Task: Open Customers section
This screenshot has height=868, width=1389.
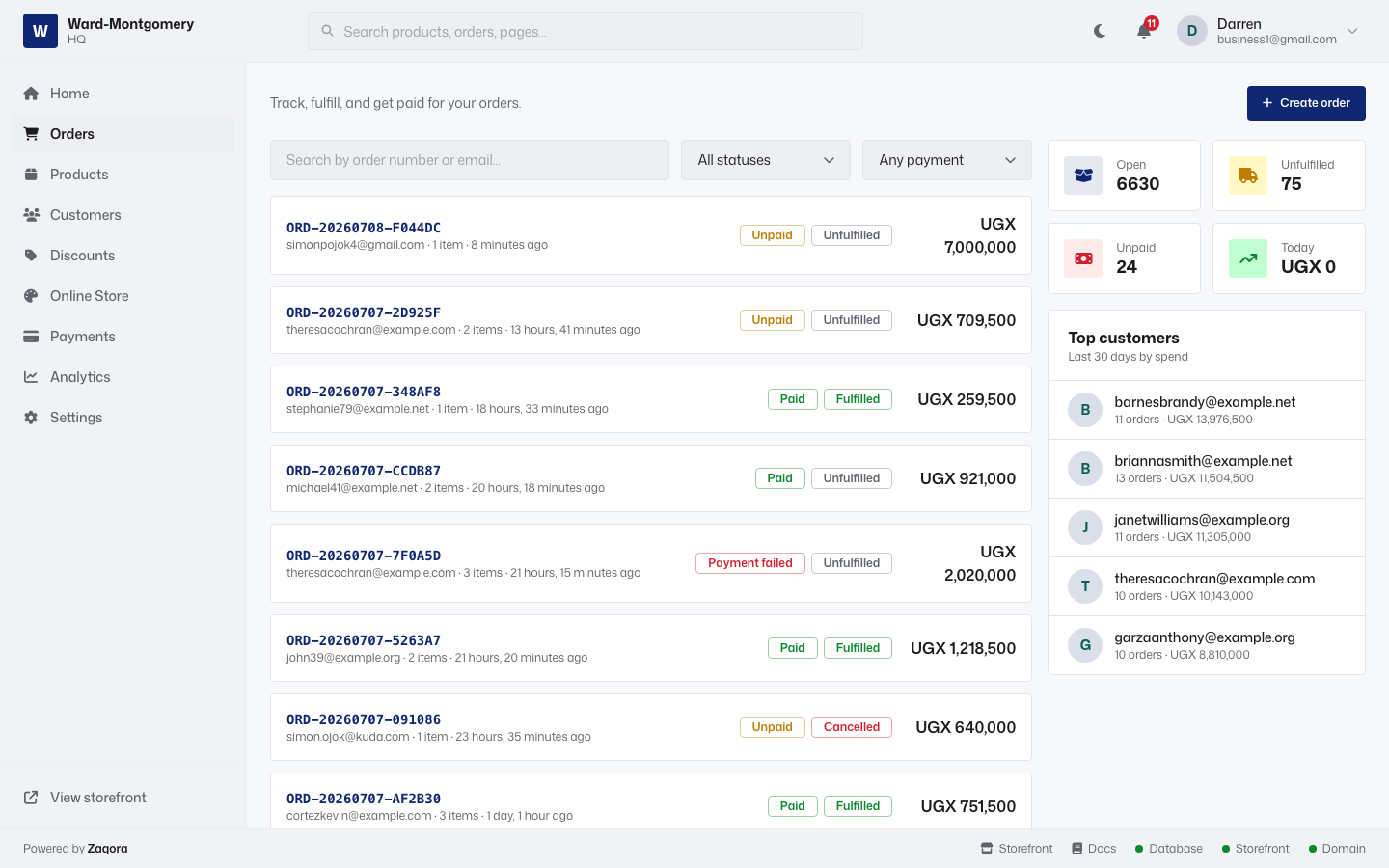Action: pyautogui.click(x=123, y=215)
